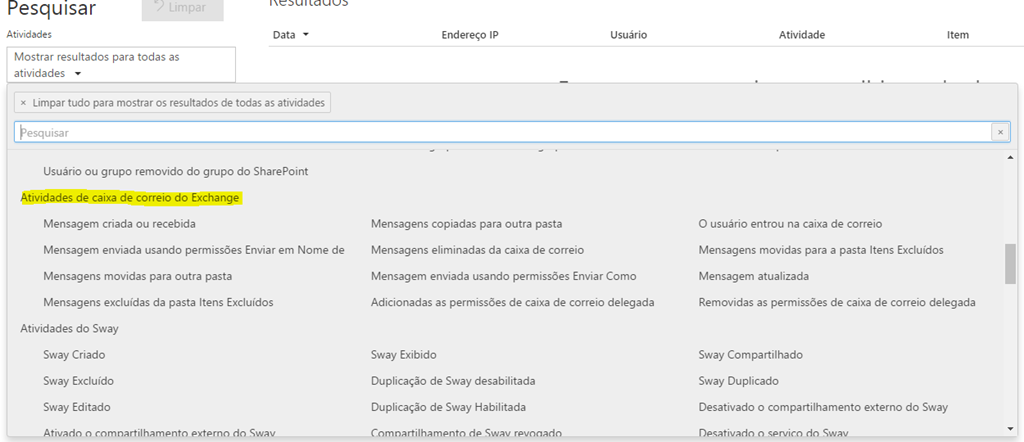The width and height of the screenshot is (1024, 442).
Task: Select 'Sway Exibido' activity
Action: [404, 355]
